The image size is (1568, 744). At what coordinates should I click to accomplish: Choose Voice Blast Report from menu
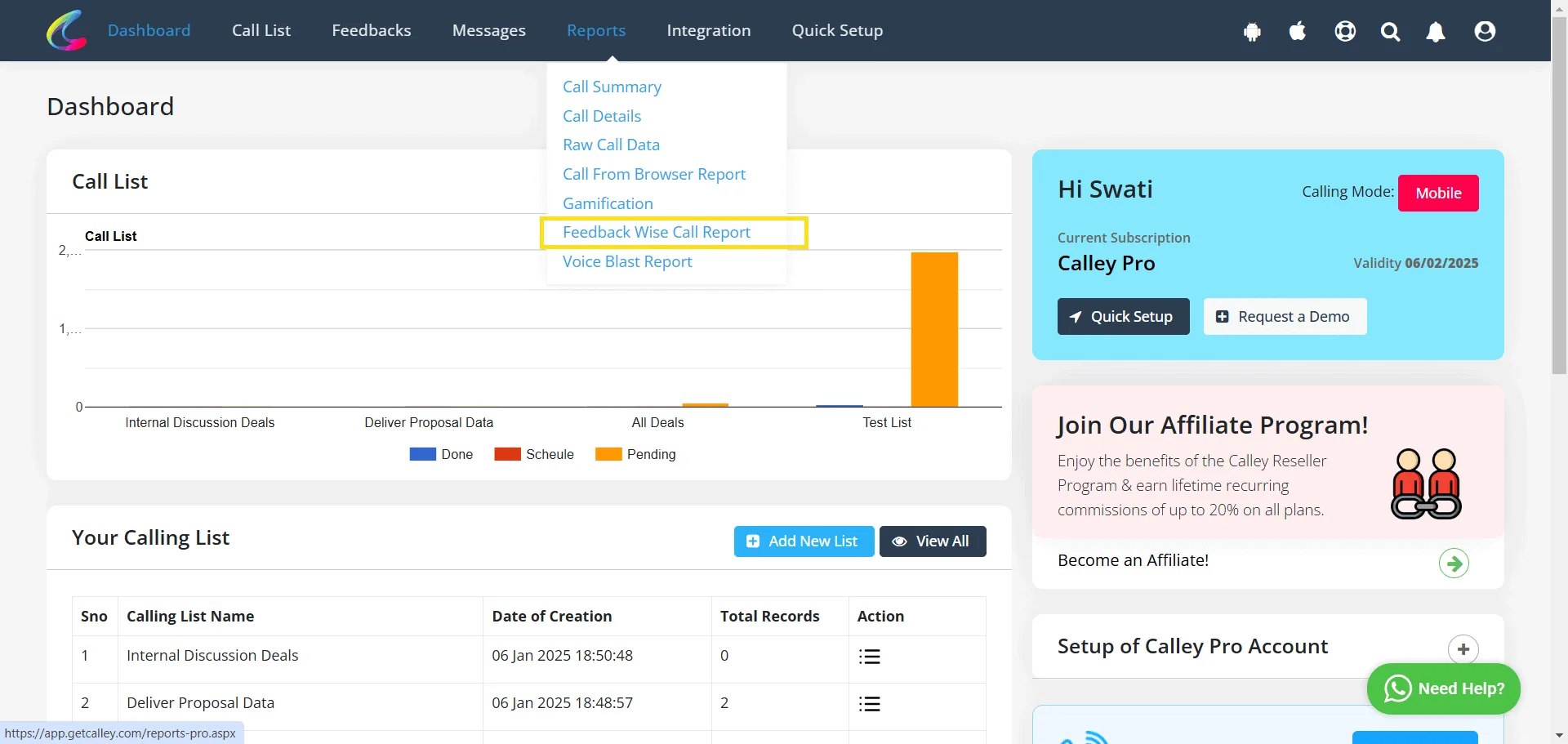tap(627, 261)
